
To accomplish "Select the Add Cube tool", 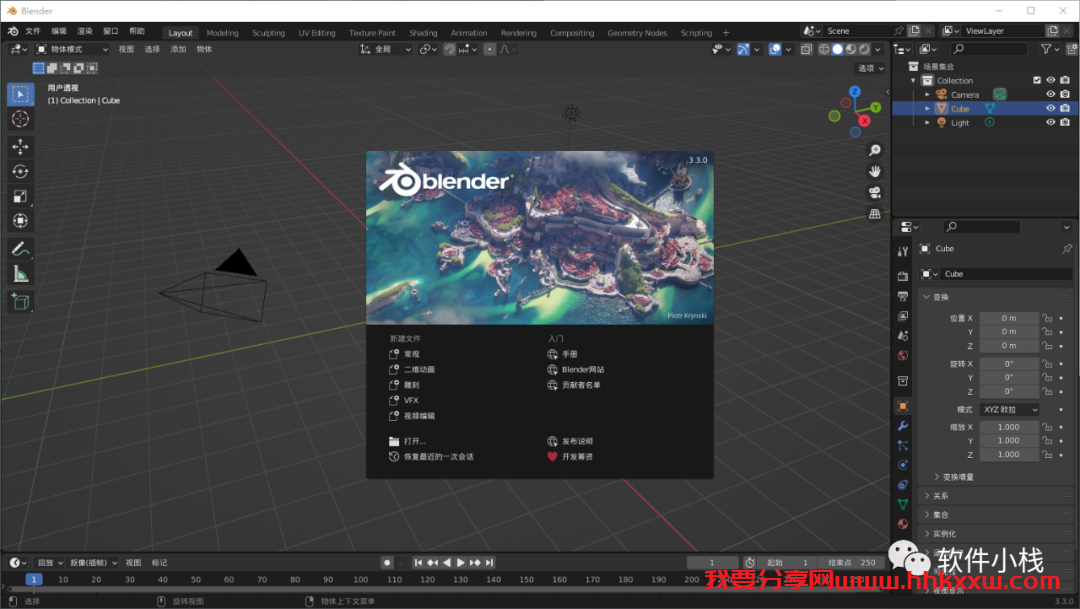I will coord(20,302).
